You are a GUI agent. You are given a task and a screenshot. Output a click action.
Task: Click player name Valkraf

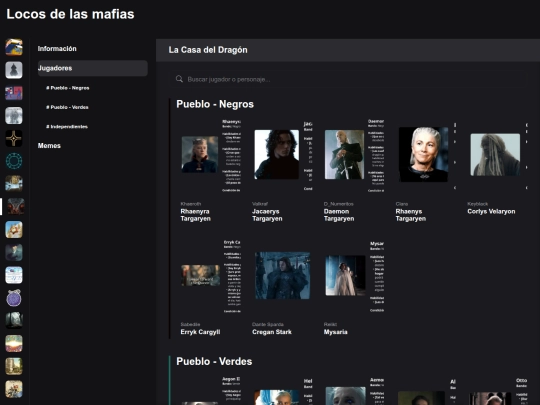pos(260,204)
